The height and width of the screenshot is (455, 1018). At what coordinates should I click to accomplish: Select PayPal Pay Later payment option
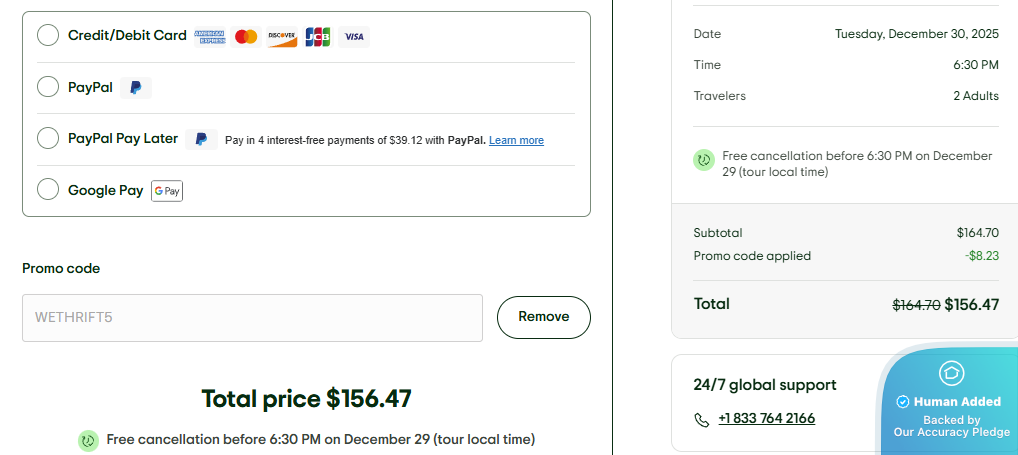click(48, 139)
